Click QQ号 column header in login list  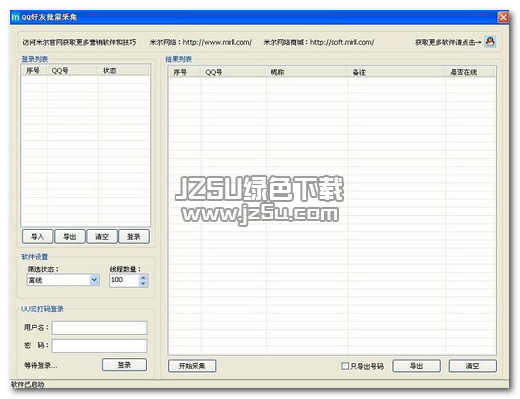73,70
